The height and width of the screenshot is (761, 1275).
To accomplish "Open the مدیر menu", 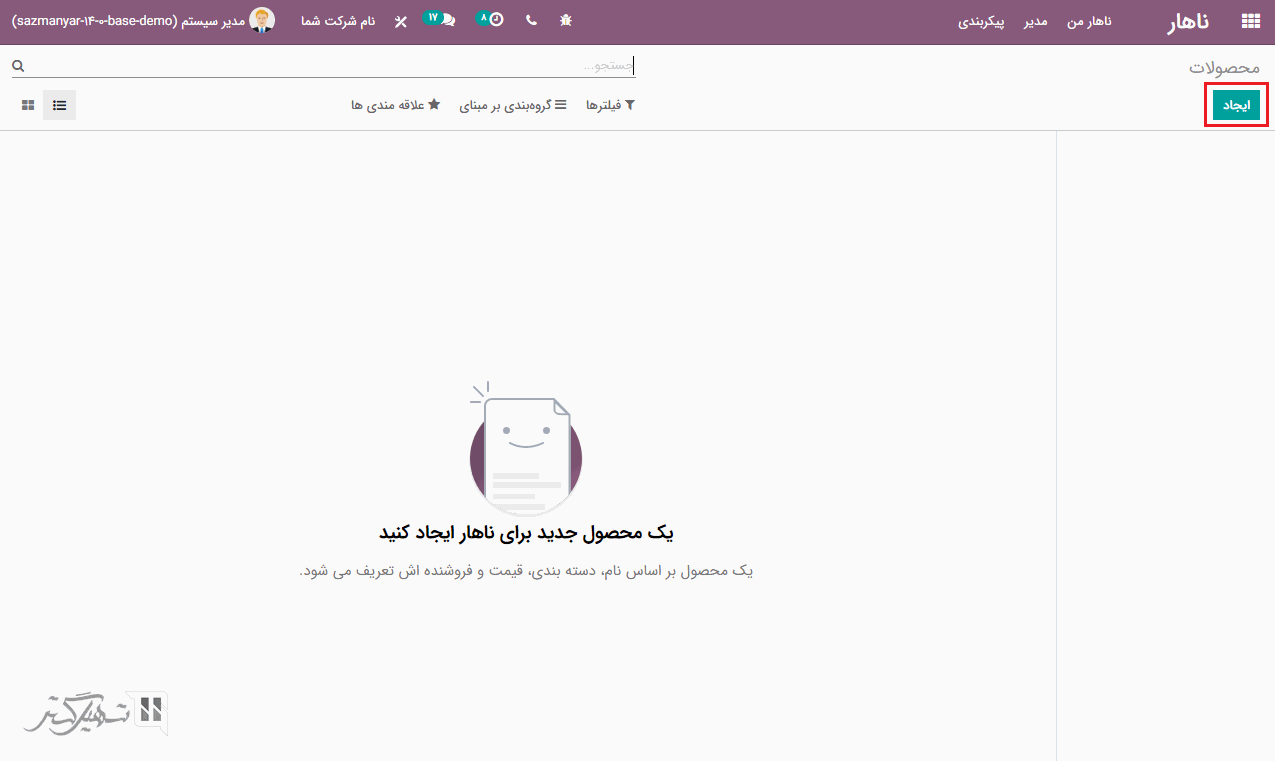I will (x=1035, y=21).
